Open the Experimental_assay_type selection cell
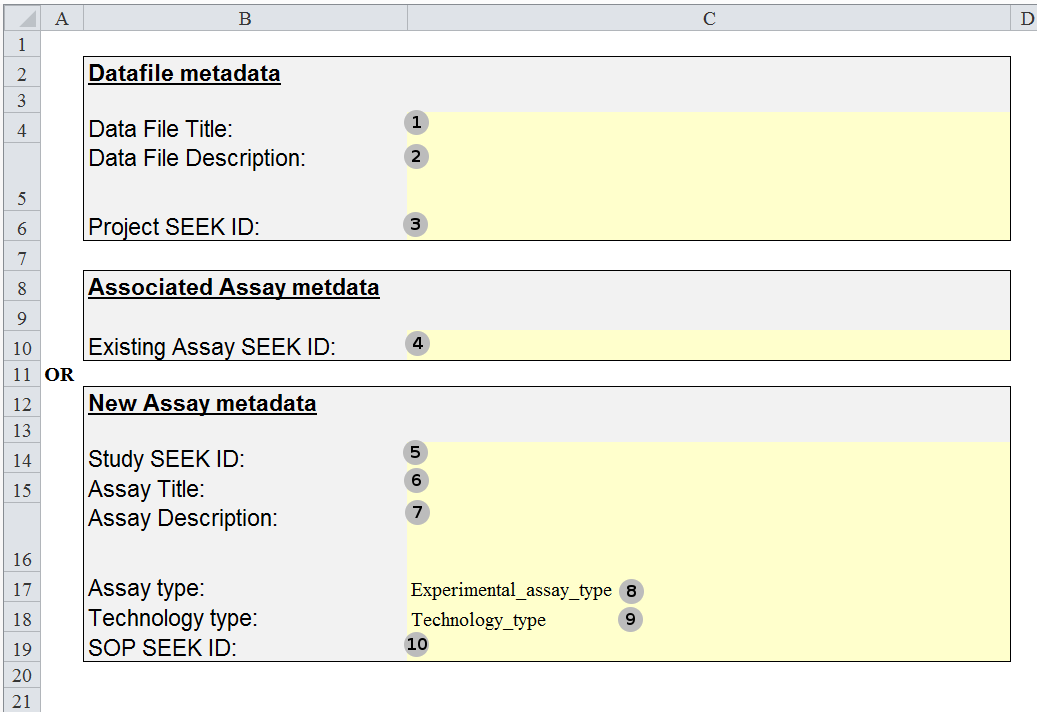The image size is (1037, 712). [510, 590]
